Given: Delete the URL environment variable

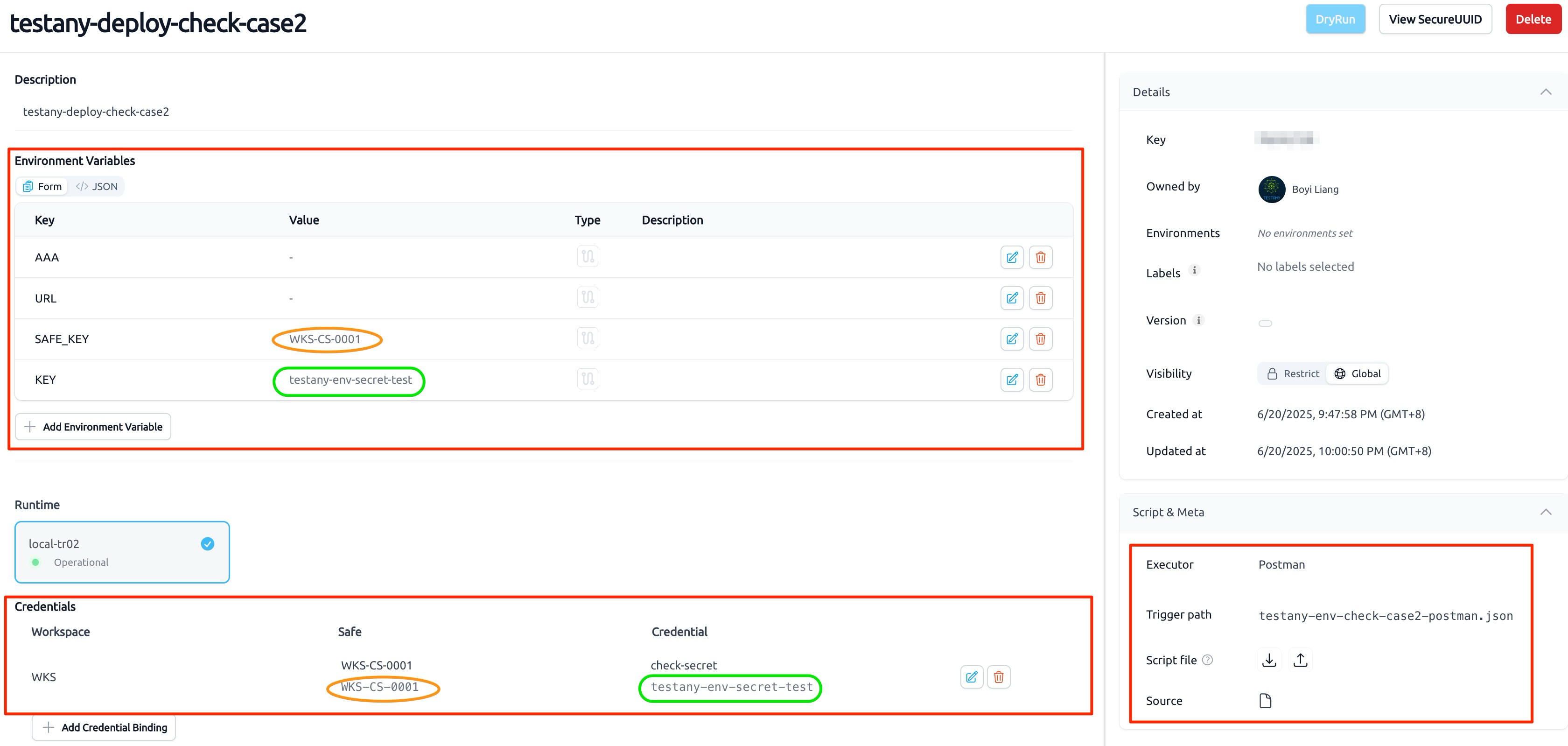Looking at the screenshot, I should point(1040,298).
